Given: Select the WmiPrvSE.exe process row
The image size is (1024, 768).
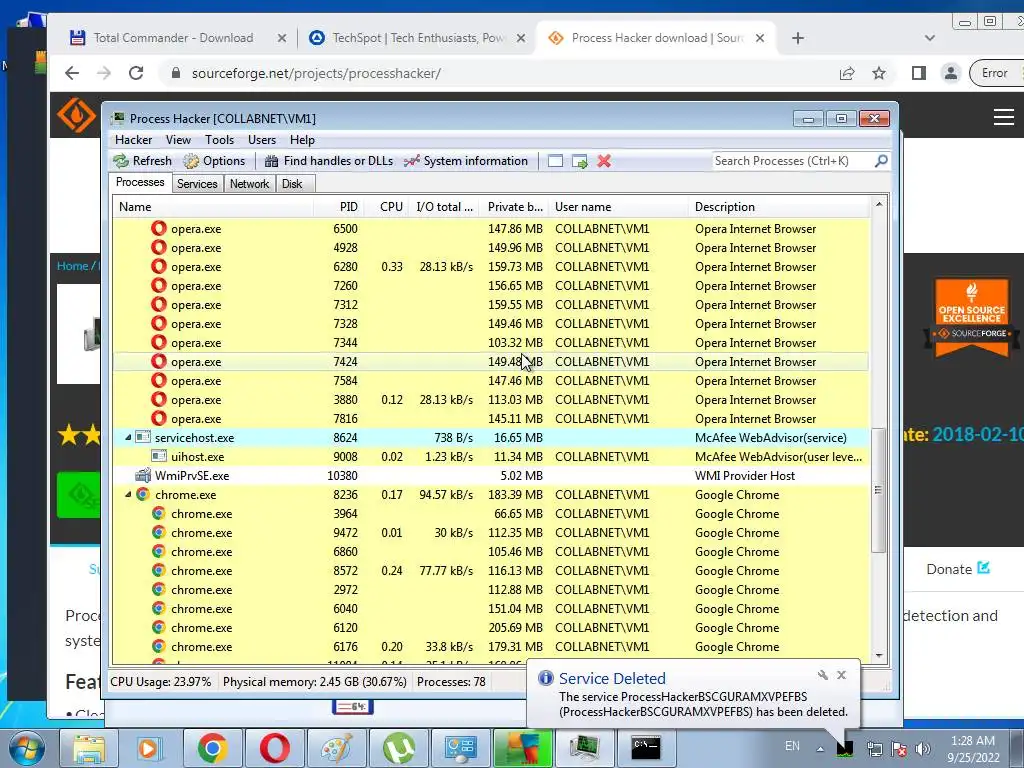Looking at the screenshot, I should point(491,475).
